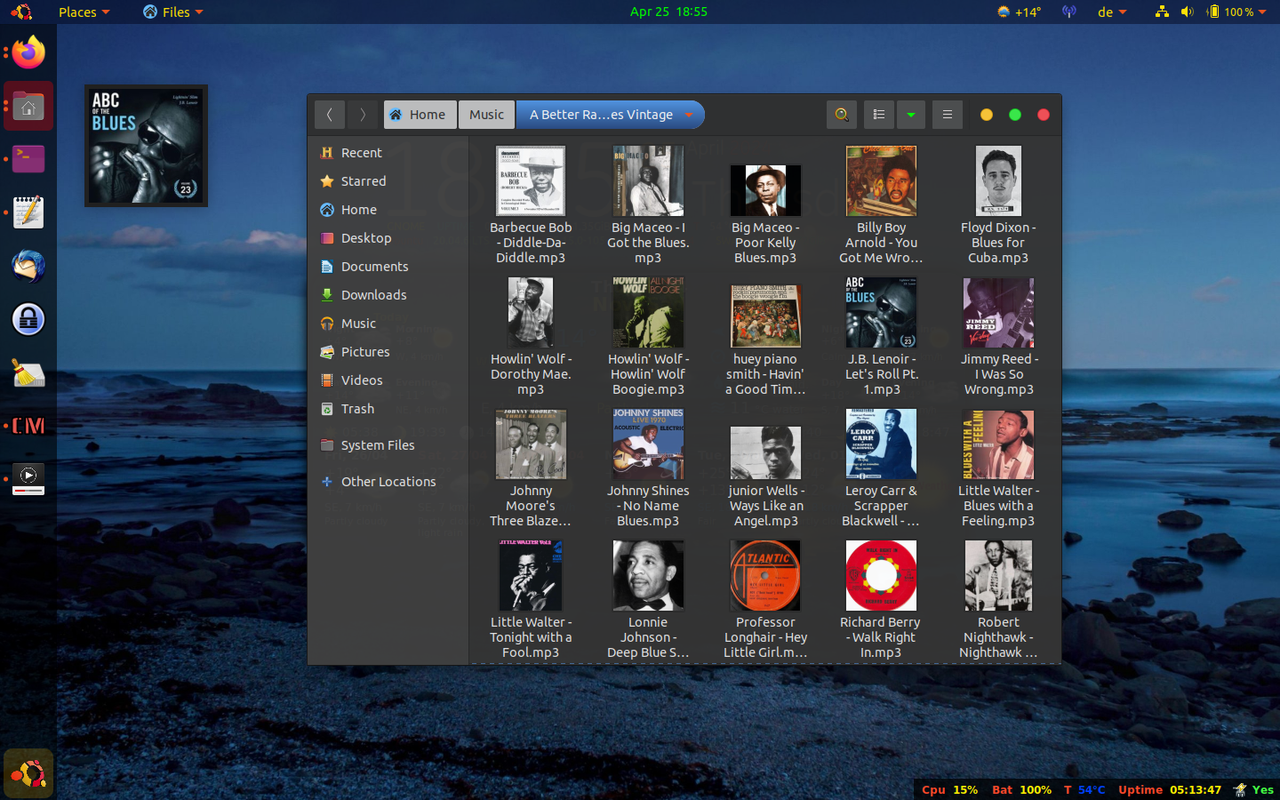The image size is (1280, 800).
Task: Open Music in the sidebar
Action: (388, 324)
